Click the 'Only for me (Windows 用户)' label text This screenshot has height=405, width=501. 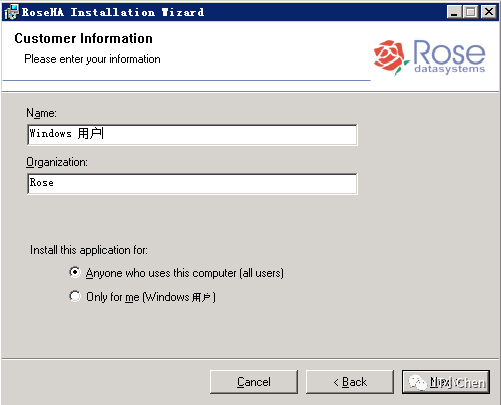click(151, 297)
